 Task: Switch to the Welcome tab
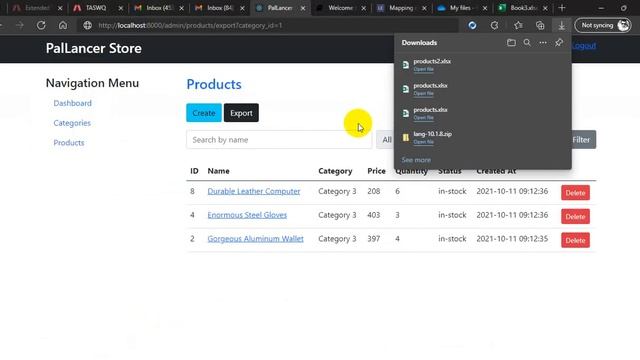point(340,8)
